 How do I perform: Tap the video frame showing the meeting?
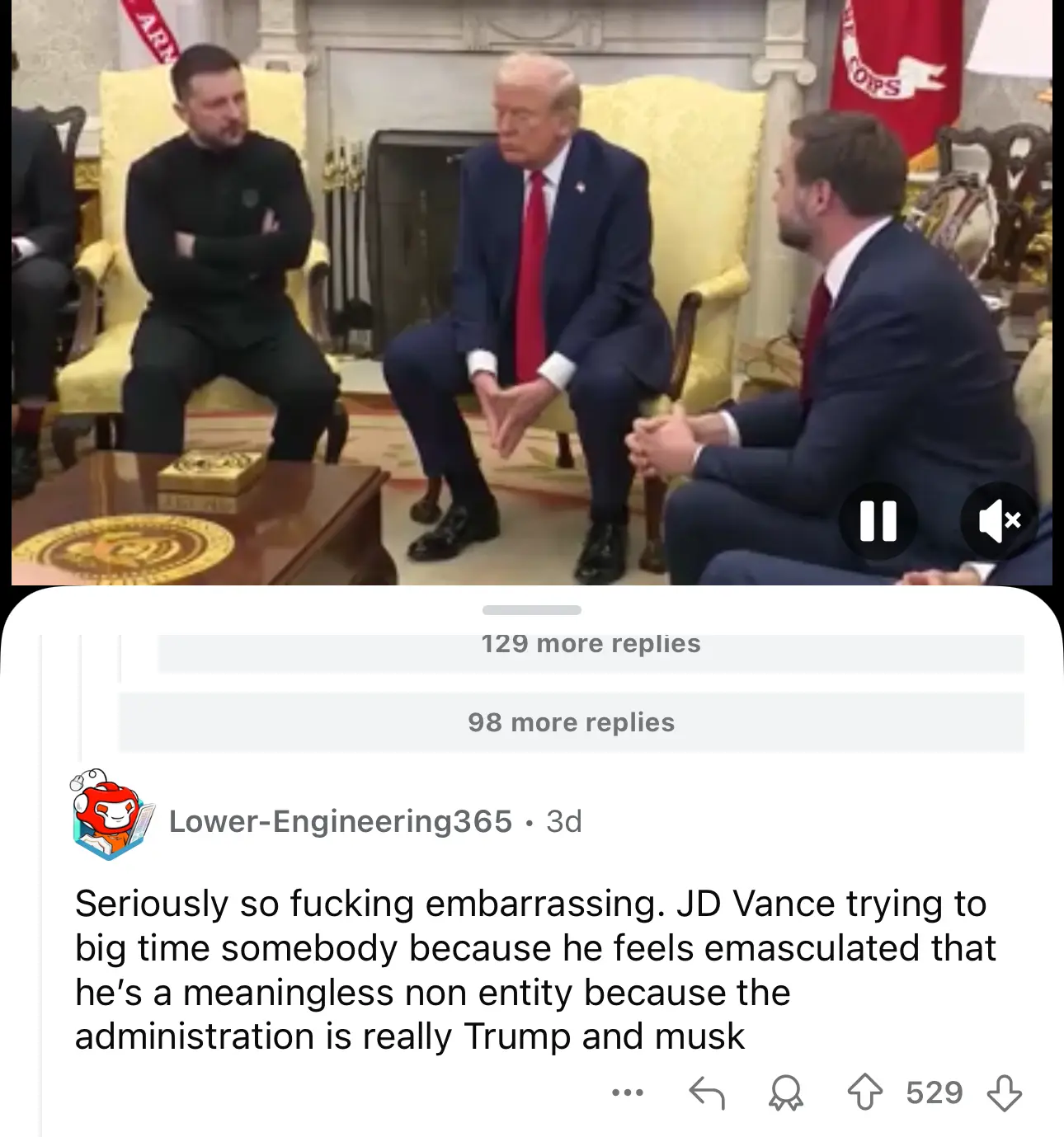532,293
